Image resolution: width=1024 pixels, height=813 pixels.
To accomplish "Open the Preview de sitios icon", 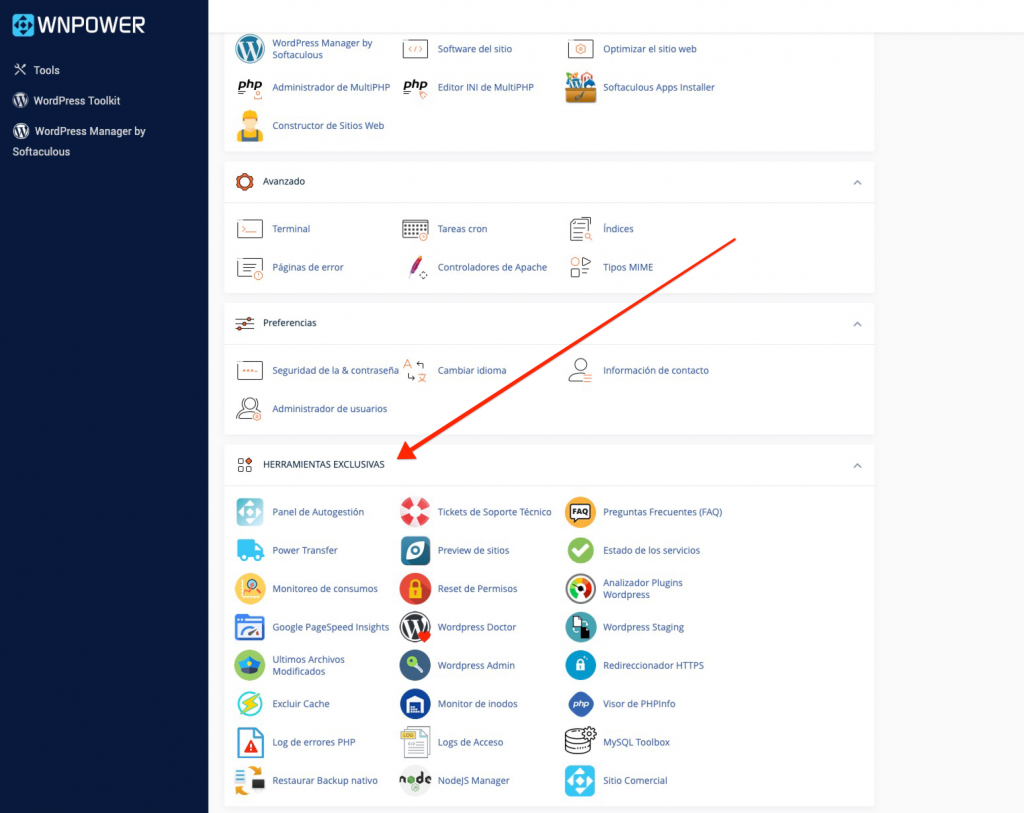I will click(x=415, y=550).
